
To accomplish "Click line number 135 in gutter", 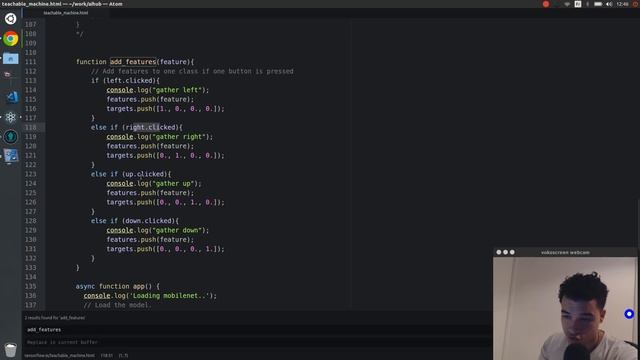I will [31, 286].
